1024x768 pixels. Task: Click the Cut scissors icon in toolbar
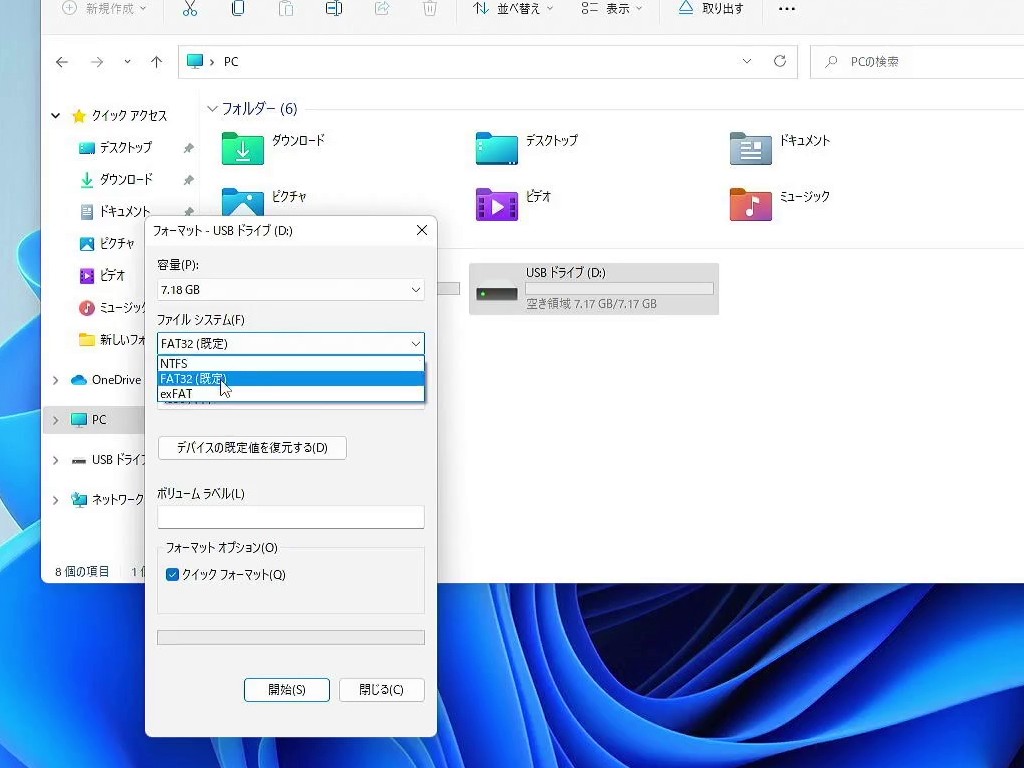[x=190, y=9]
